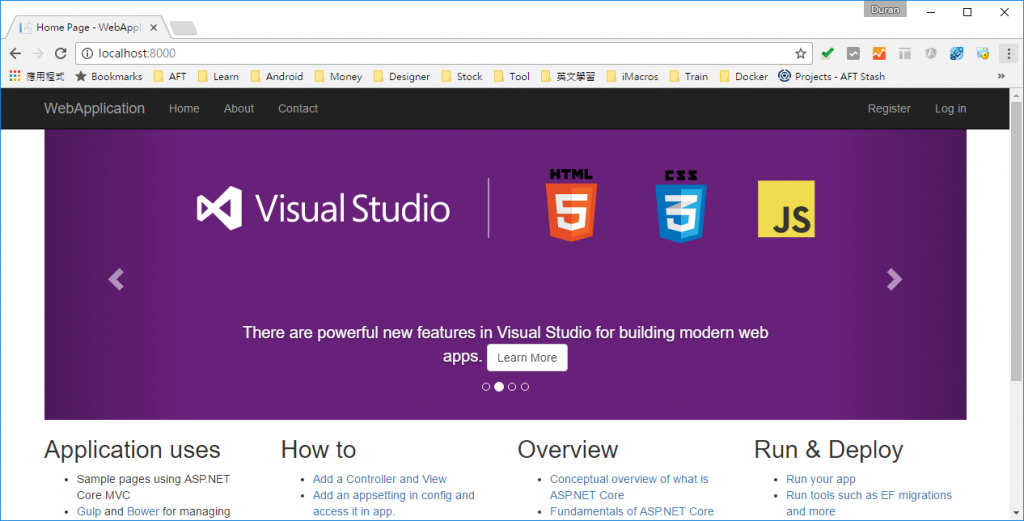Viewport: 1024px width, 521px height.
Task: Click the address bar showing localhost:8000
Action: 444,54
